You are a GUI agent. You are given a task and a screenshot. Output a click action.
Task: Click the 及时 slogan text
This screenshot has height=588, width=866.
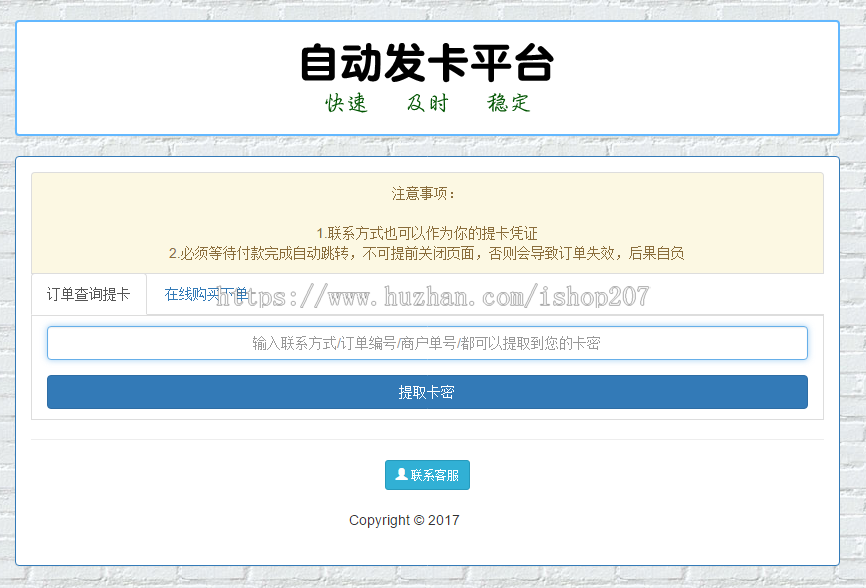[x=428, y=103]
